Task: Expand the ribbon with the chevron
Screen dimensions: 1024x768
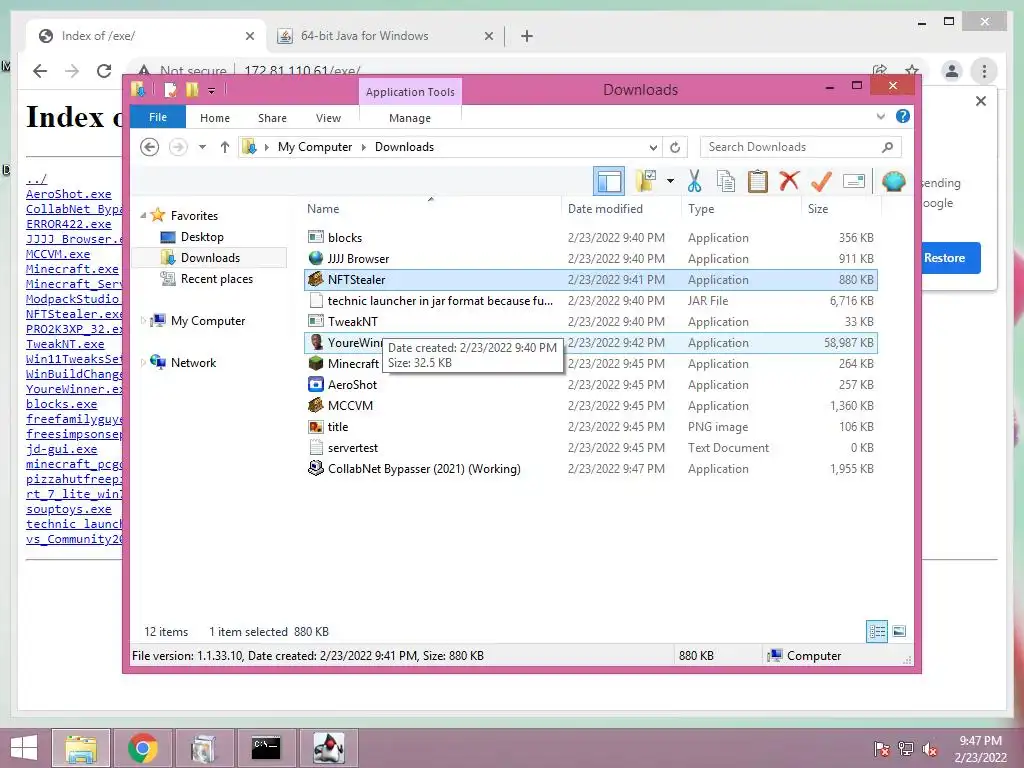Action: pos(880,116)
